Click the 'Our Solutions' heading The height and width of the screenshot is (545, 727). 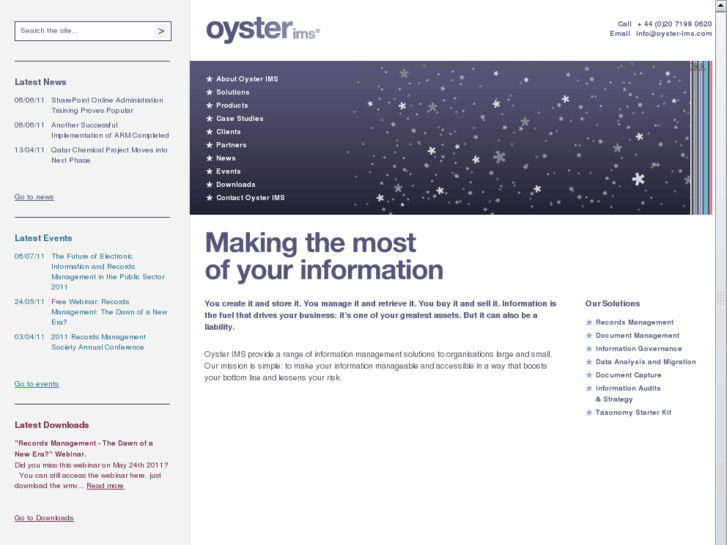612,303
